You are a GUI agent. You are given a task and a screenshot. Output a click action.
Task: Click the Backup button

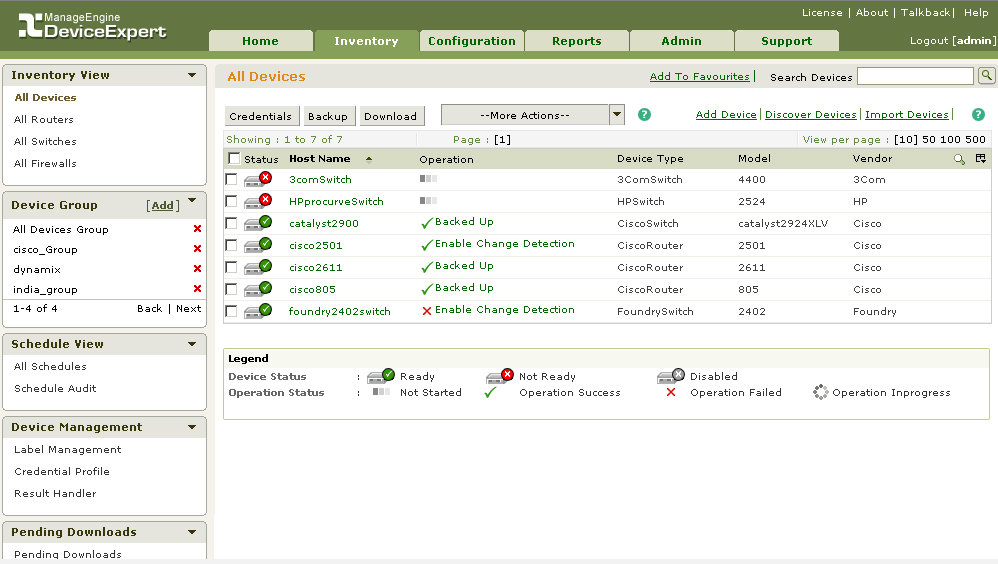pyautogui.click(x=328, y=116)
